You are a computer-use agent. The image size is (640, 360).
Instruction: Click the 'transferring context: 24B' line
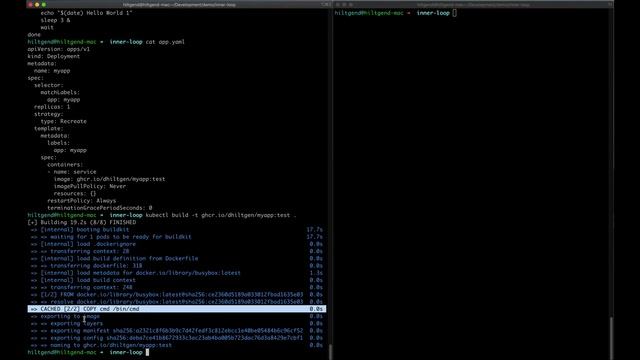[x=81, y=287]
